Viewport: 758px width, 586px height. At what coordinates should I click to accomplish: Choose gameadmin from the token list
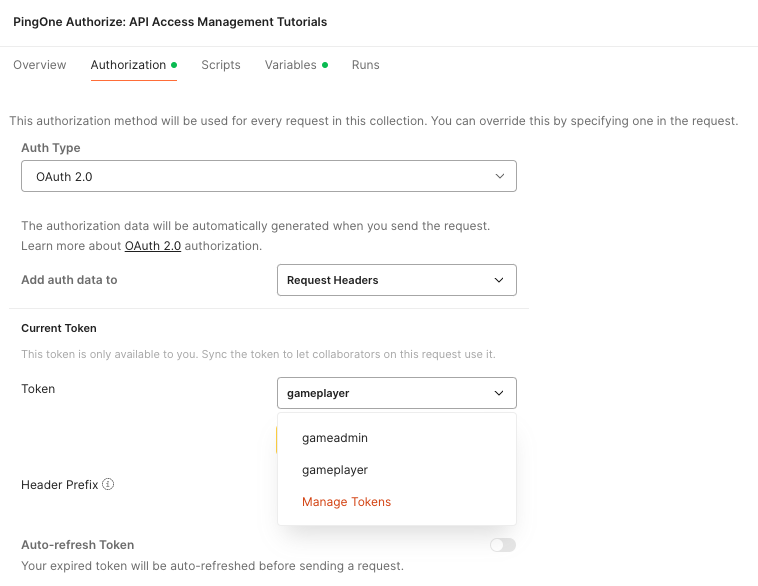(335, 438)
